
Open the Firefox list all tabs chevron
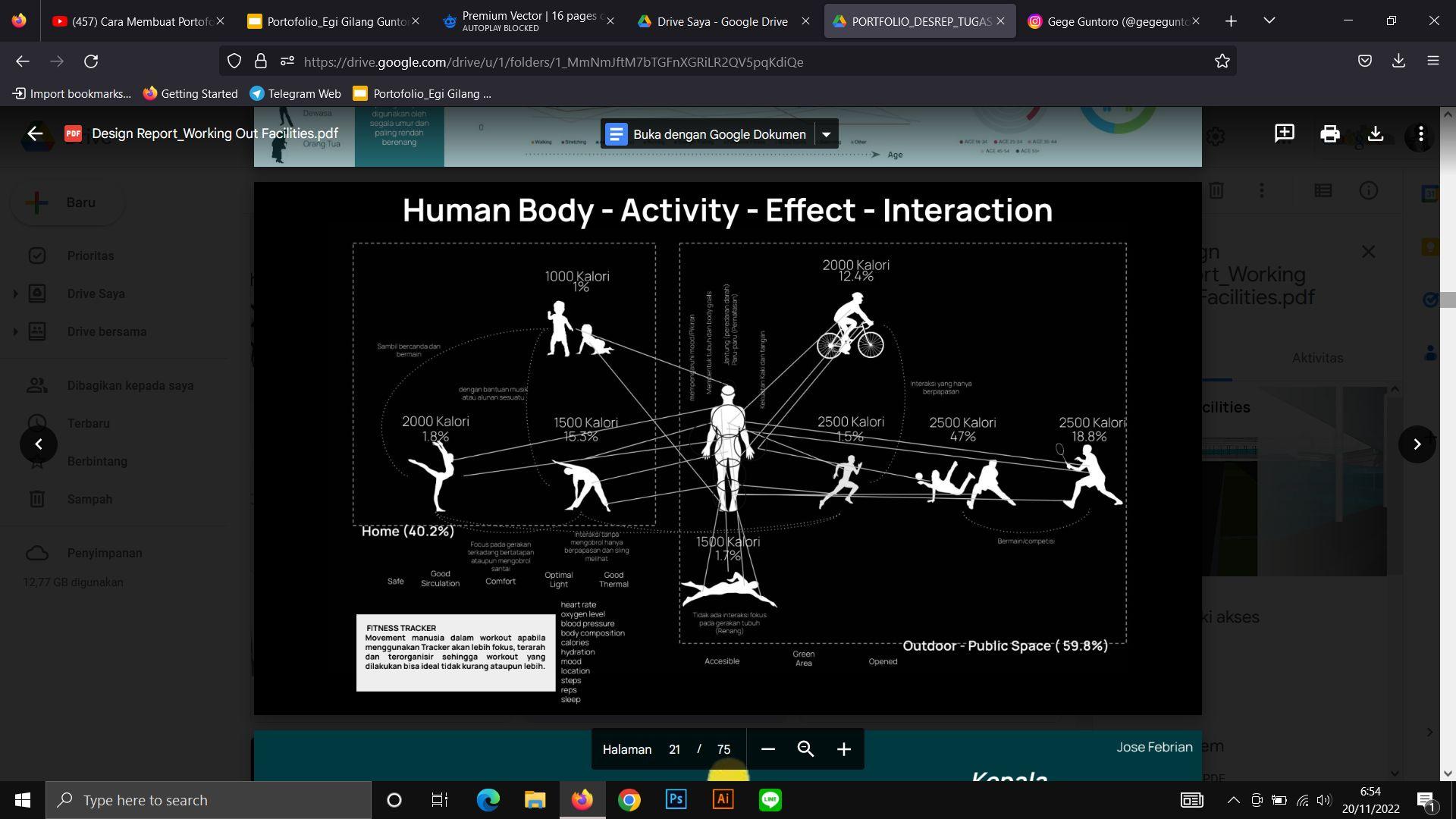coord(1269,21)
